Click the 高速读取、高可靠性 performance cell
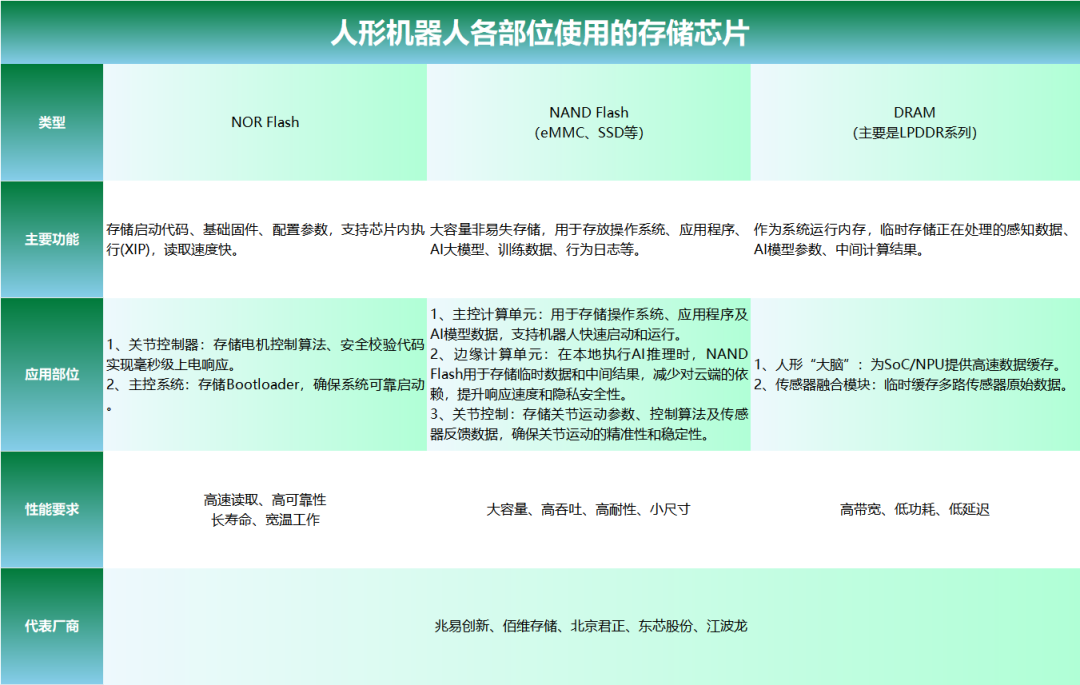1080x685 pixels. click(x=265, y=509)
